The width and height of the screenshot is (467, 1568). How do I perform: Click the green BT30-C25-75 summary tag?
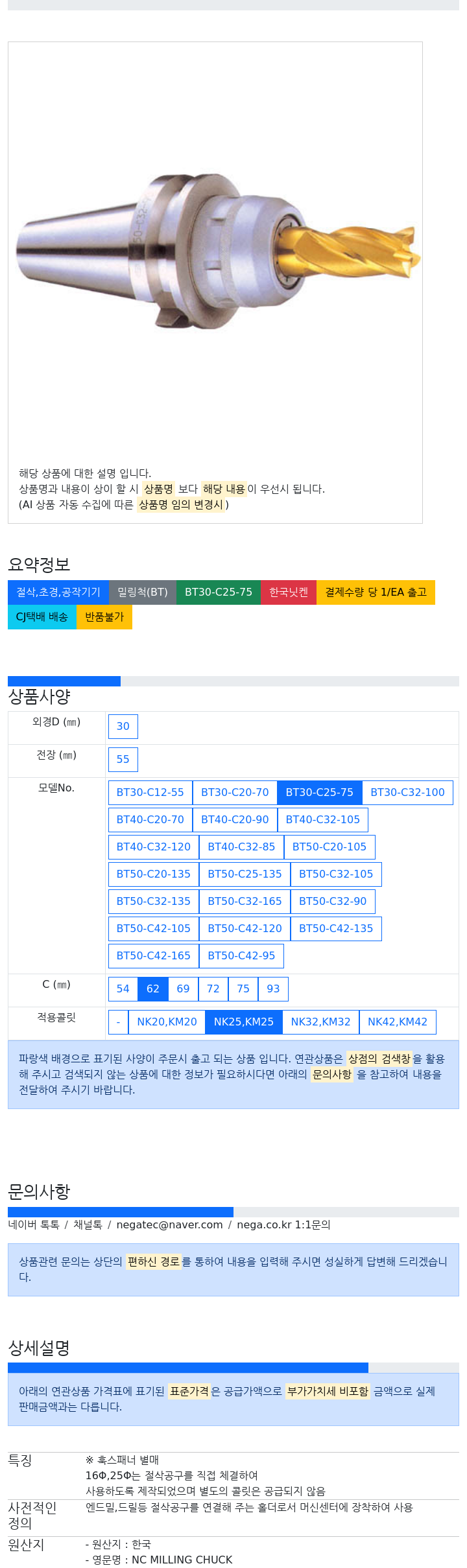[x=218, y=592]
